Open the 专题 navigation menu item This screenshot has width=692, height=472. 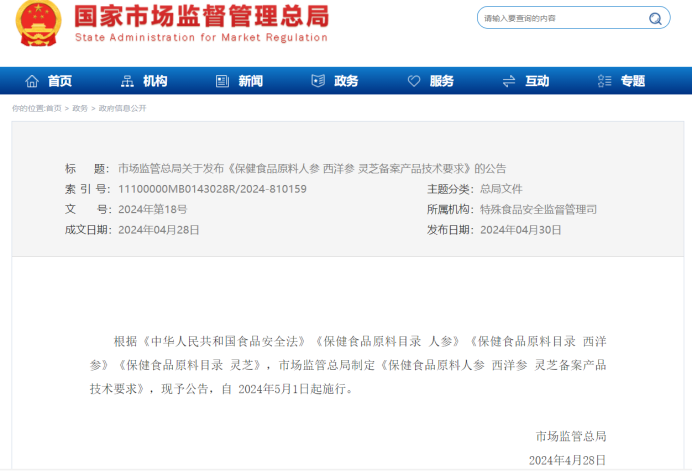point(632,81)
